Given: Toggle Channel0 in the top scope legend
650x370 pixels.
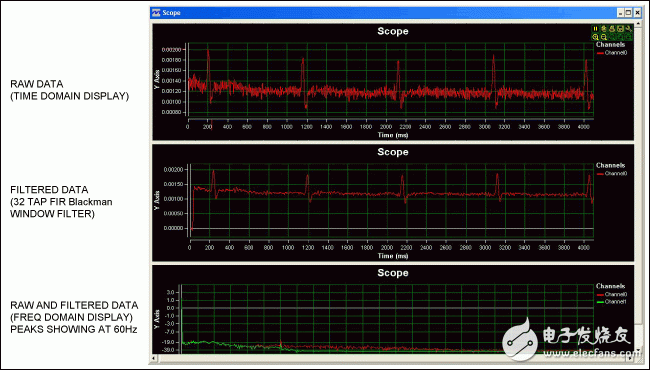Looking at the screenshot, I should (x=616, y=53).
